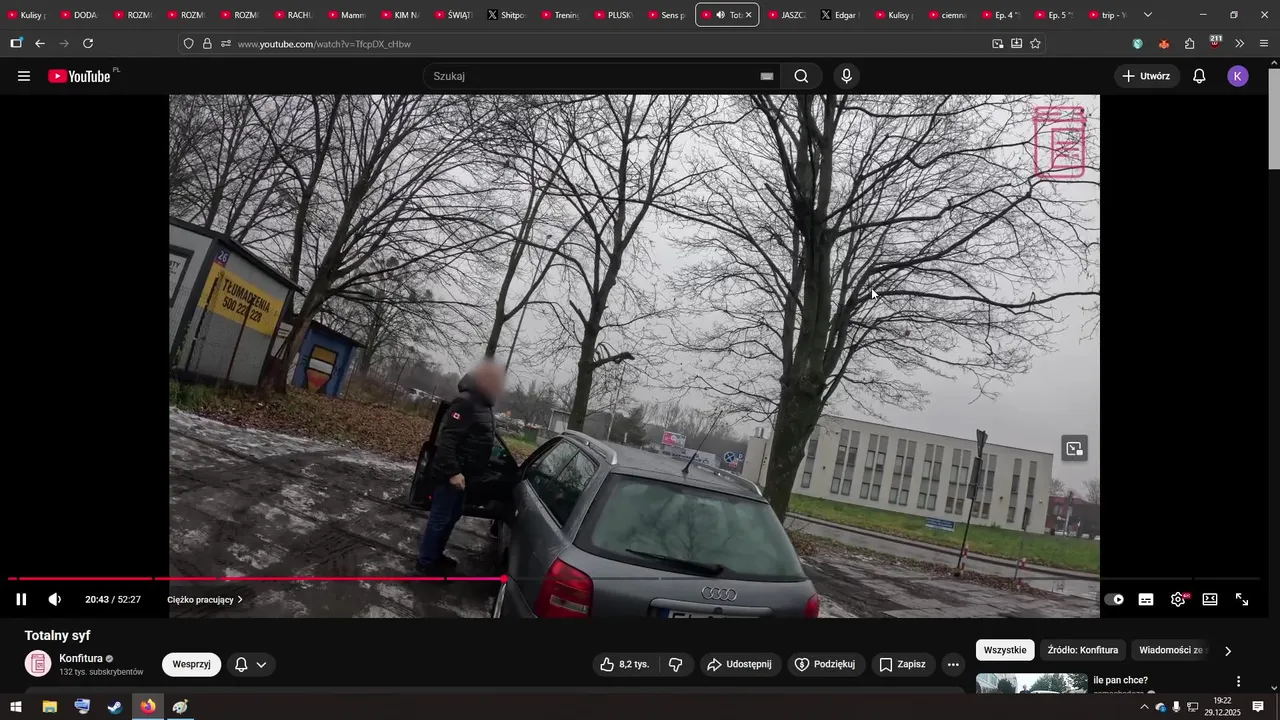Dislike the video
Image resolution: width=1280 pixels, height=720 pixels.
(675, 664)
